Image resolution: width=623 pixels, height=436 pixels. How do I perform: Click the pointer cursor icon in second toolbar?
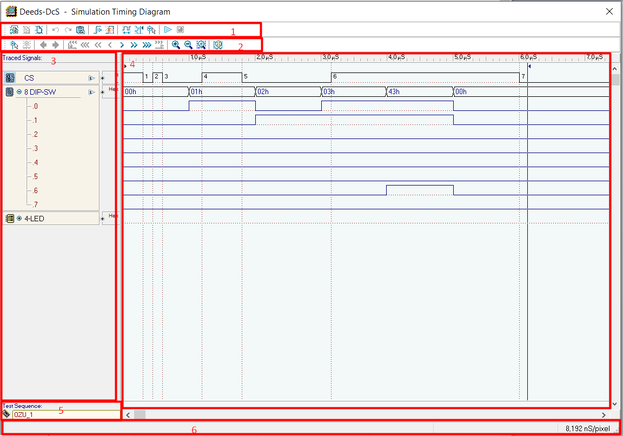(x=14, y=45)
